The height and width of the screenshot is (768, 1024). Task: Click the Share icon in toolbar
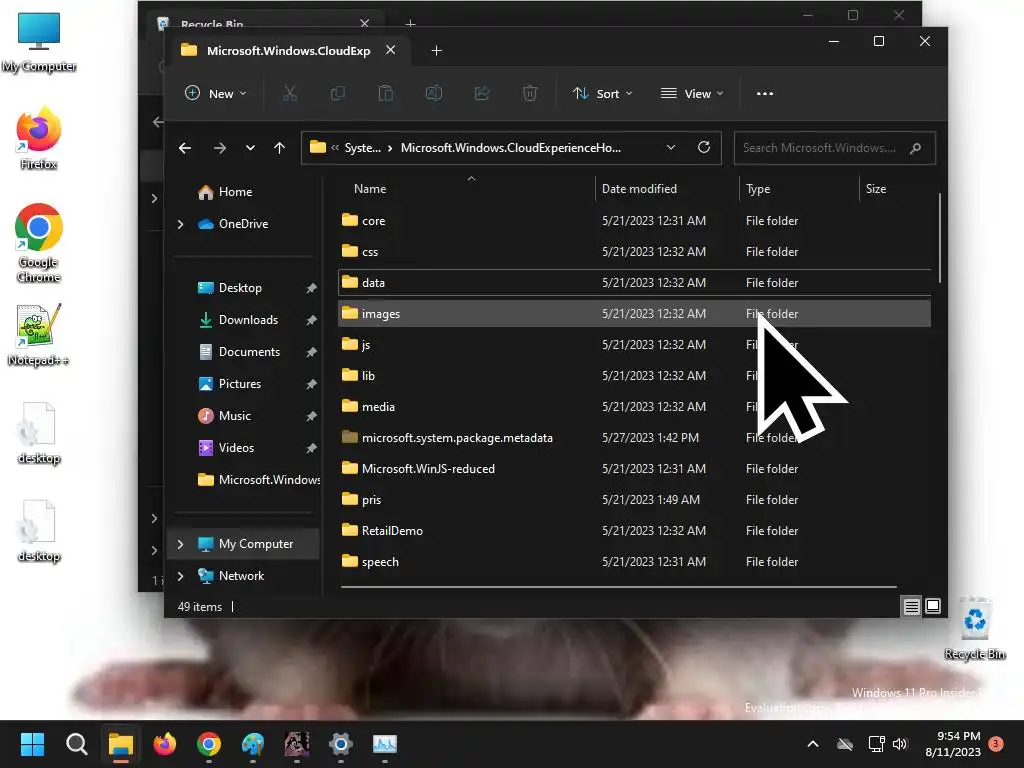pyautogui.click(x=482, y=93)
